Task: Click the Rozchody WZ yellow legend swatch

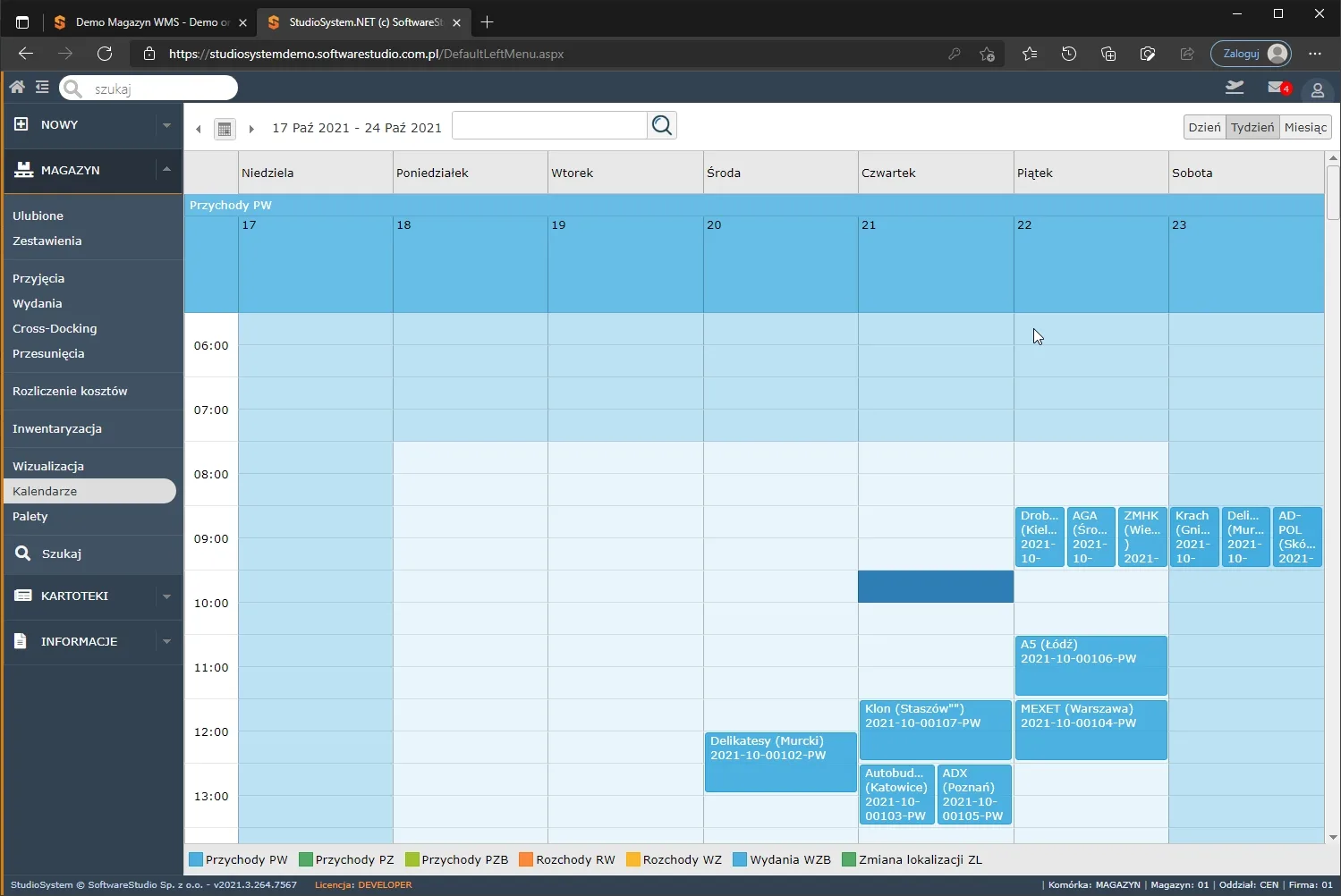Action: click(633, 859)
